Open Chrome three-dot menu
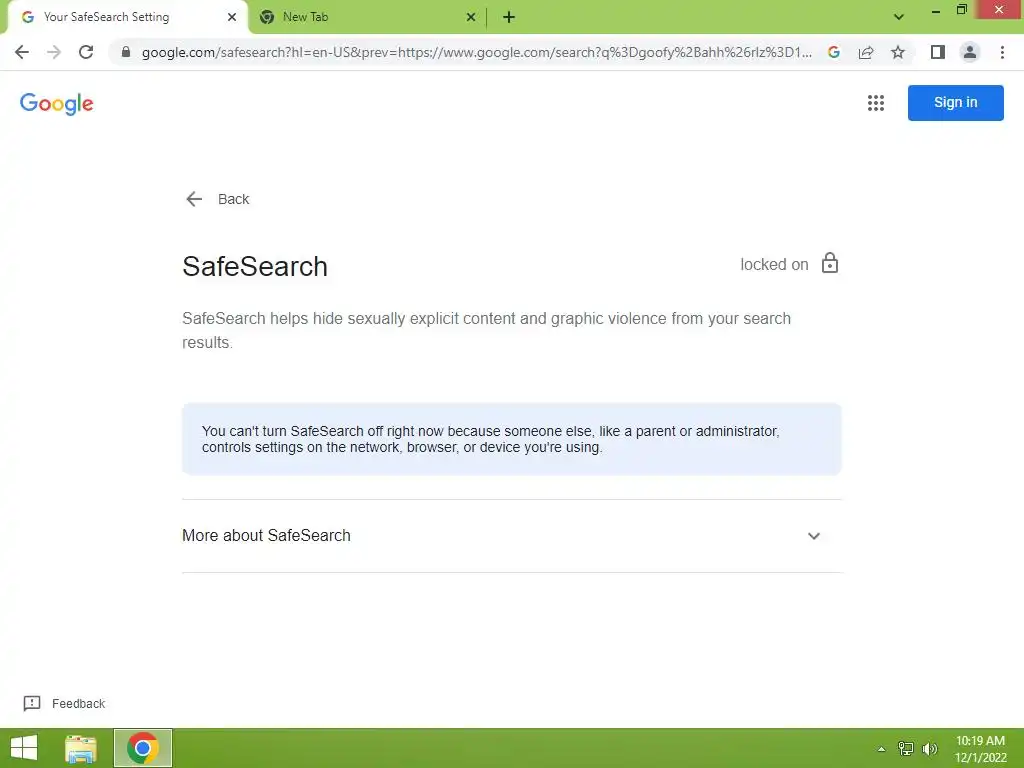The image size is (1024, 768). click(x=1002, y=52)
